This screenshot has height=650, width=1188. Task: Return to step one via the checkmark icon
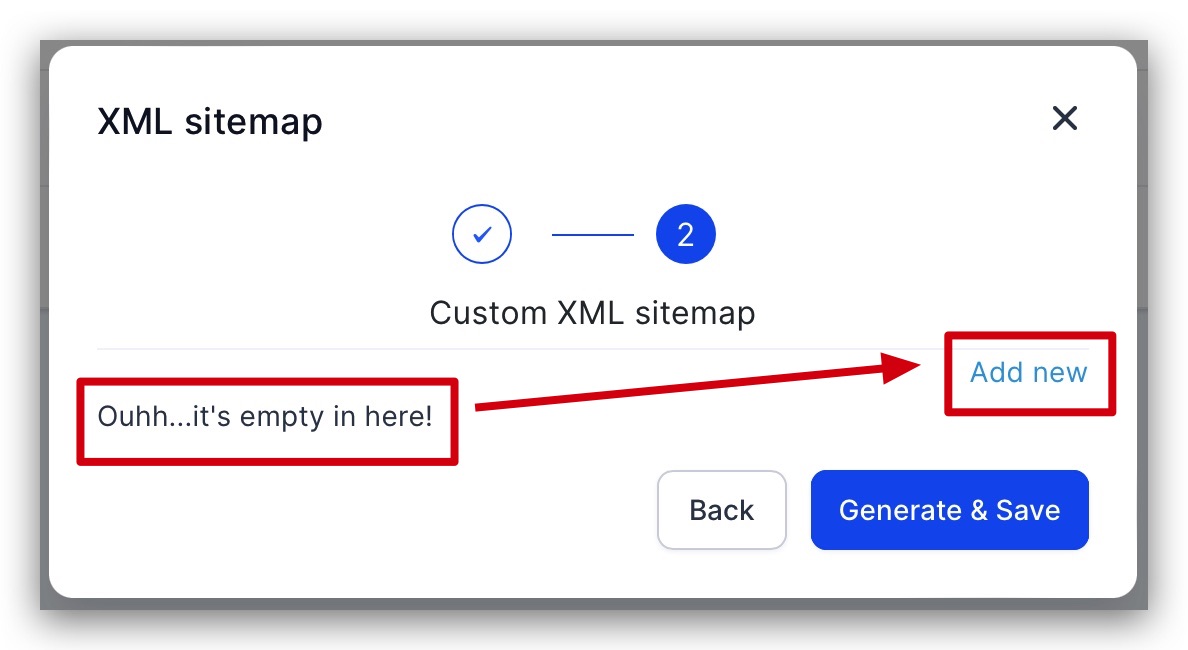[x=482, y=234]
